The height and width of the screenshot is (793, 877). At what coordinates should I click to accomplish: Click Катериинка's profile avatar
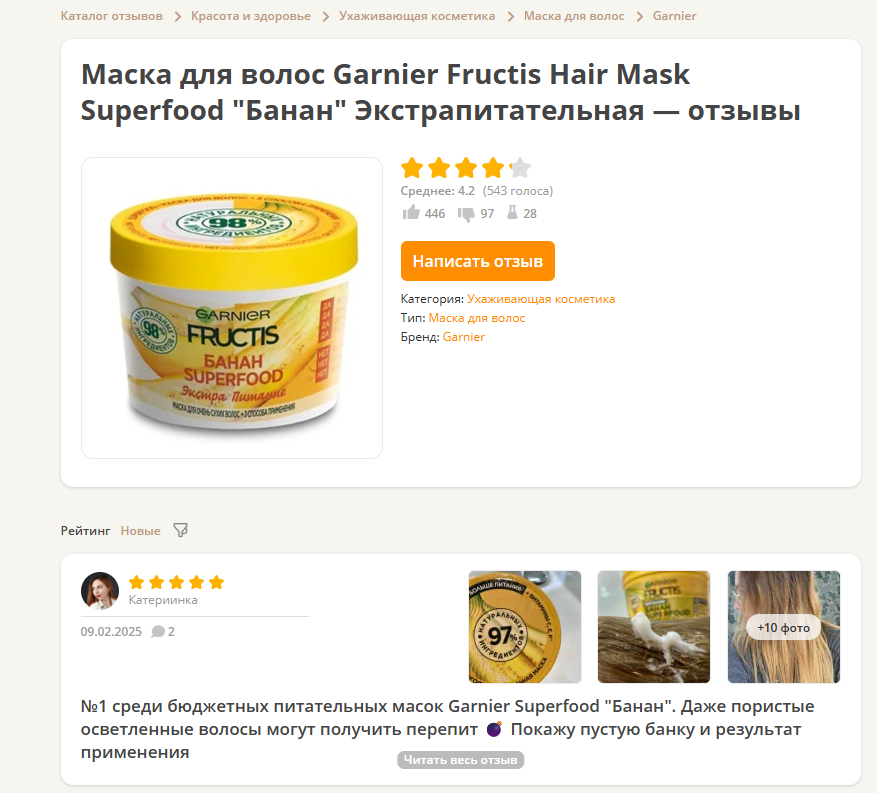click(100, 591)
